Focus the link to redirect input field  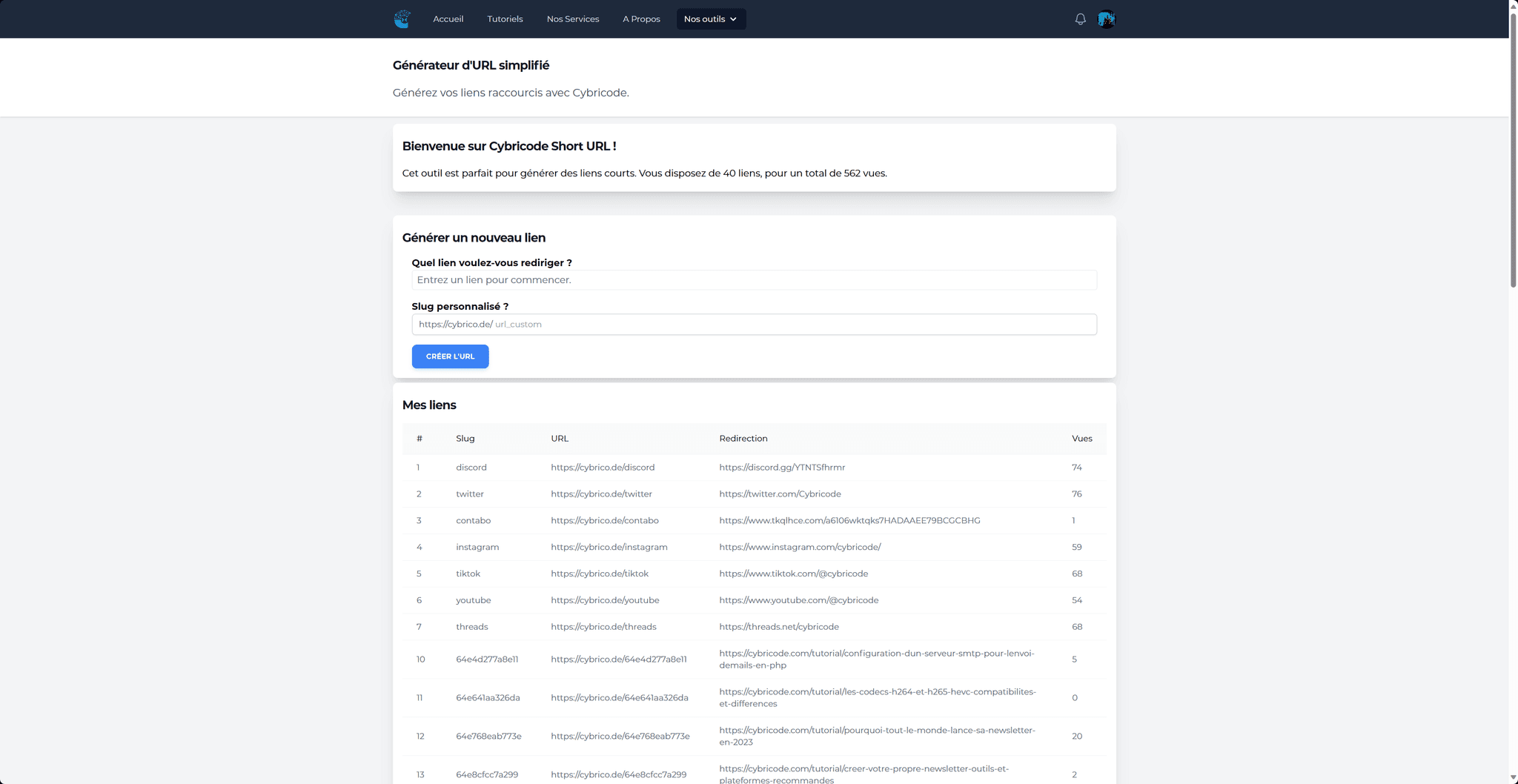pos(754,280)
